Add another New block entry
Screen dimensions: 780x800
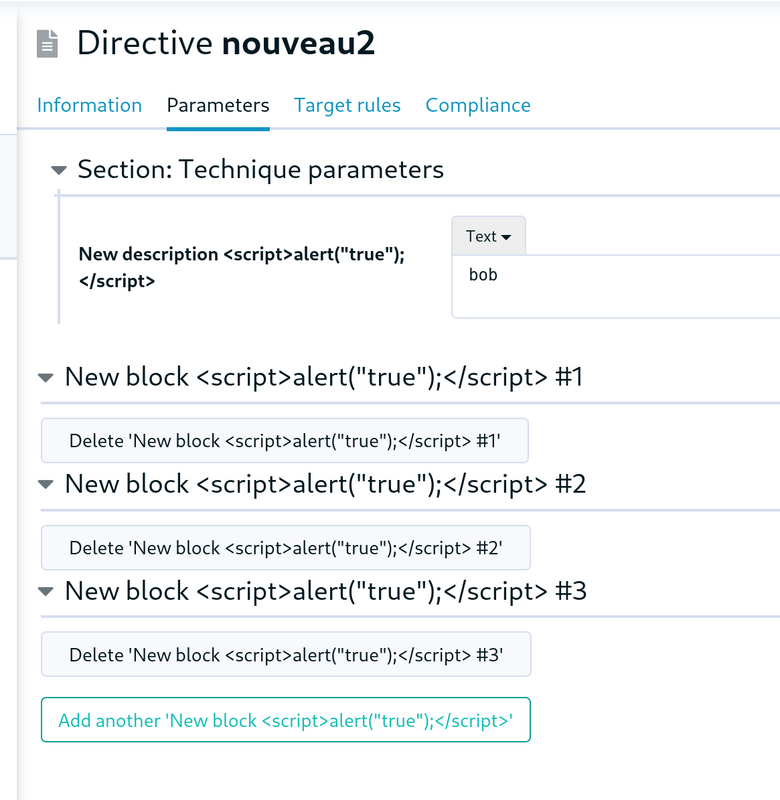click(x=286, y=720)
